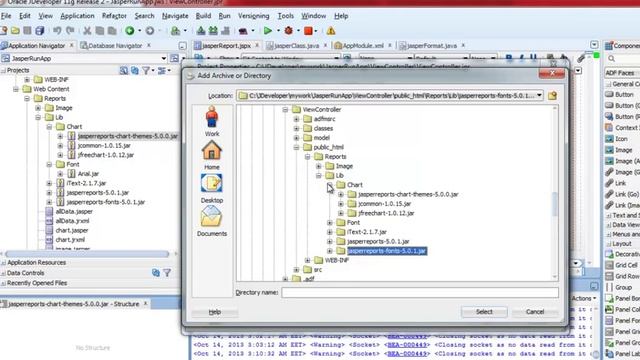Click the Save All toolbar icon
The width and height of the screenshot is (640, 360).
pos(40,31)
